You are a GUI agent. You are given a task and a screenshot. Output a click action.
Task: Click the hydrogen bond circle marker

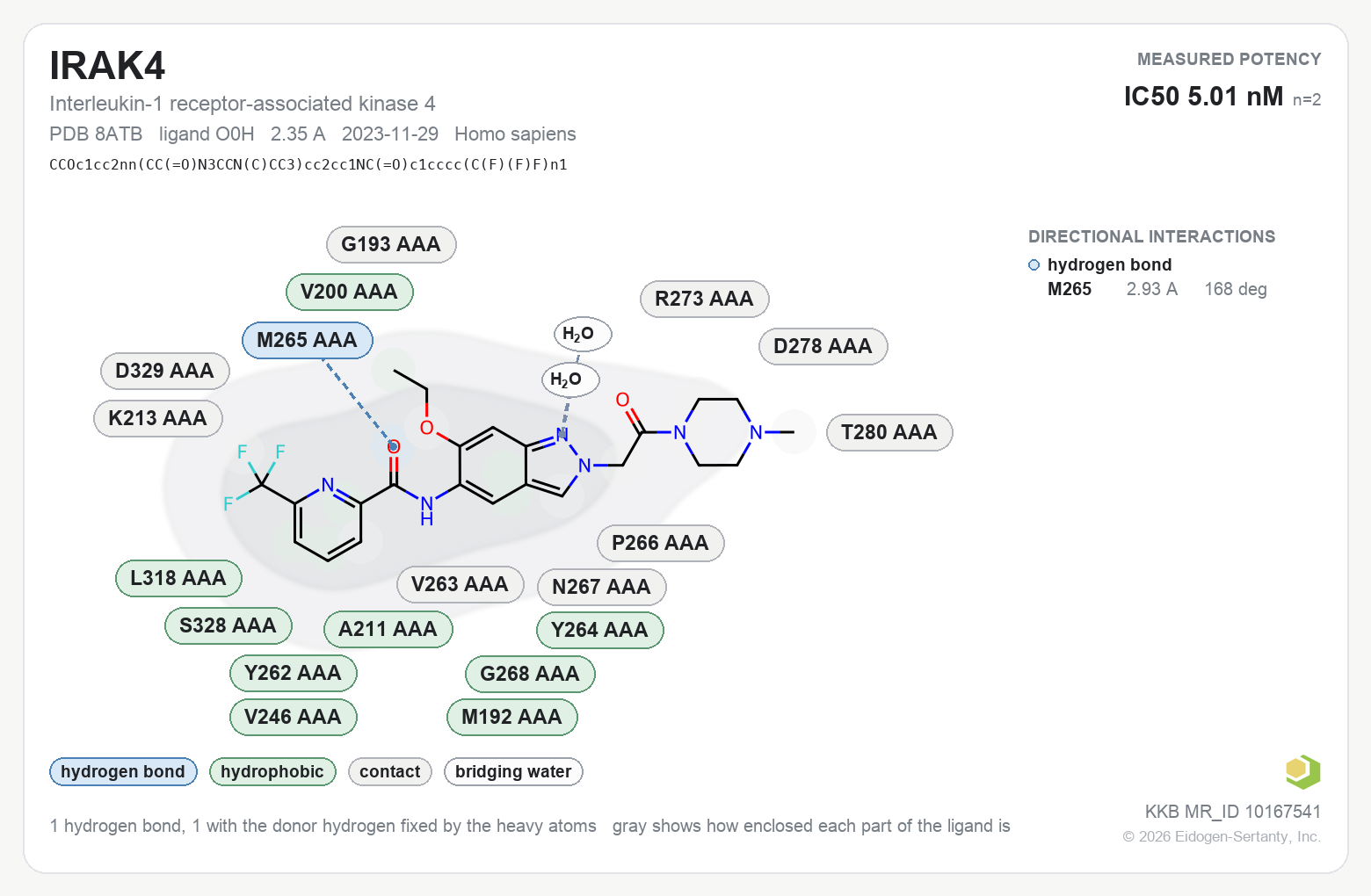1034,264
